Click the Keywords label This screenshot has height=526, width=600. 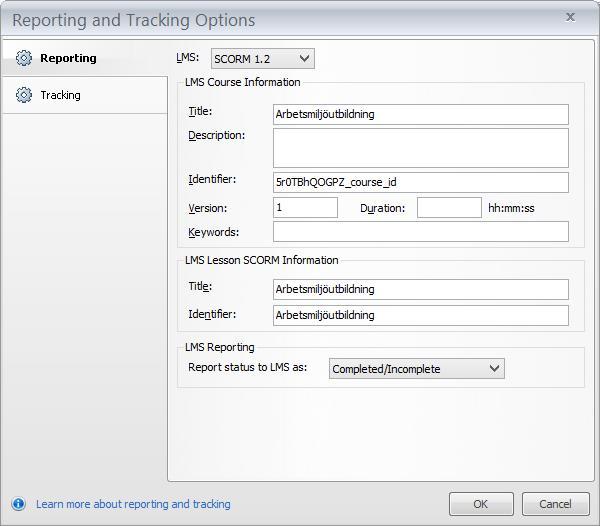(x=214, y=233)
